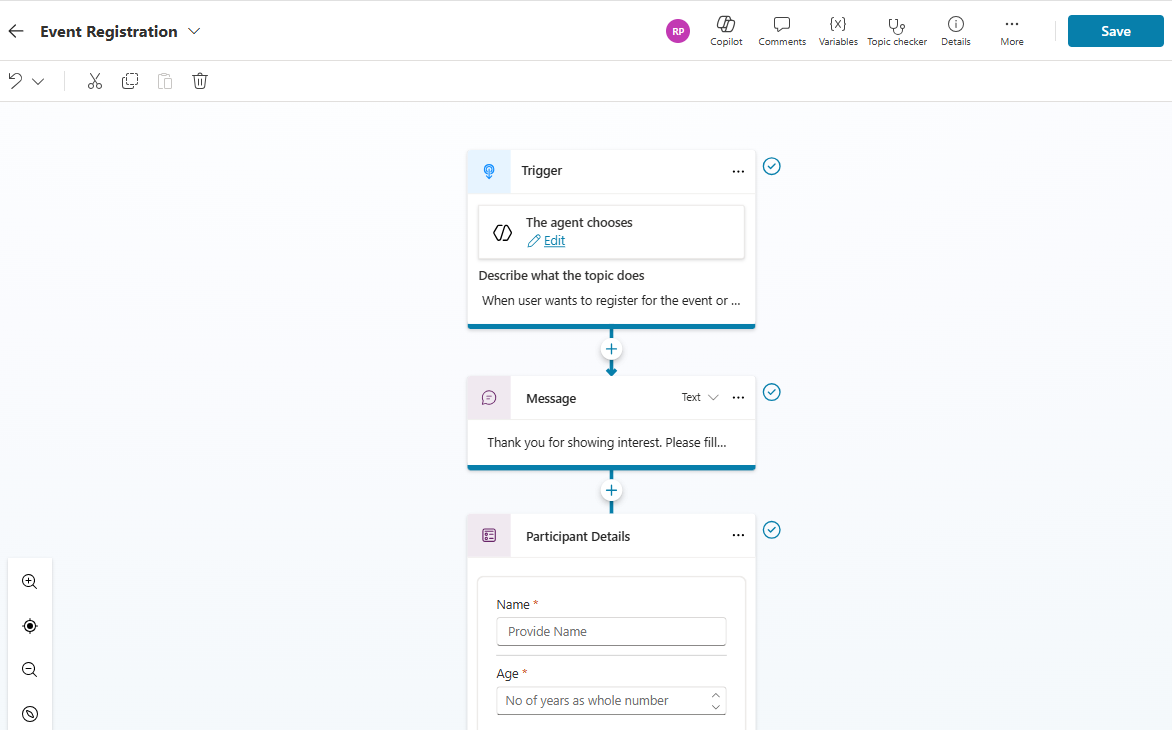The height and width of the screenshot is (730, 1172).
Task: Open the Message type Text dropdown
Action: pos(700,398)
